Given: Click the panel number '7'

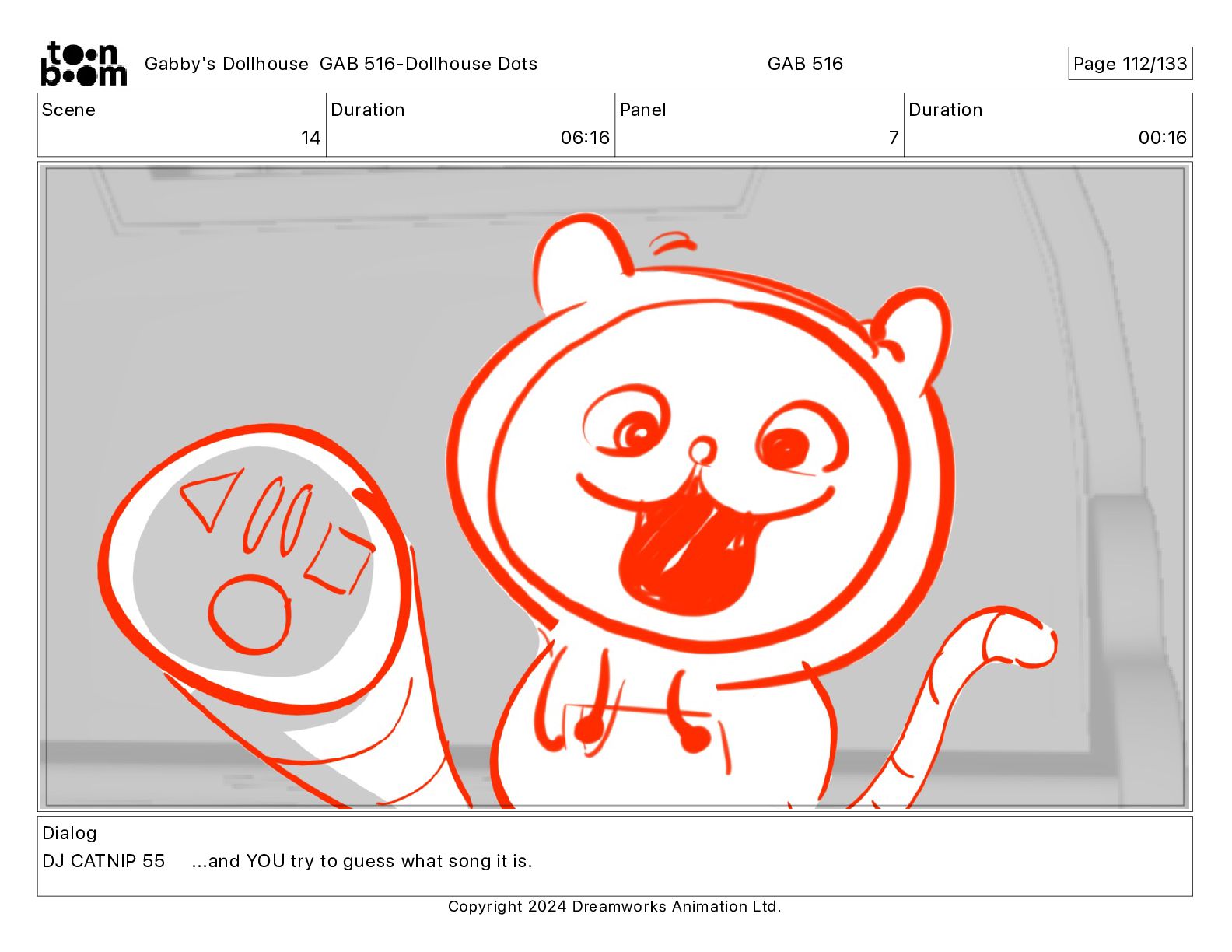Looking at the screenshot, I should [x=894, y=138].
